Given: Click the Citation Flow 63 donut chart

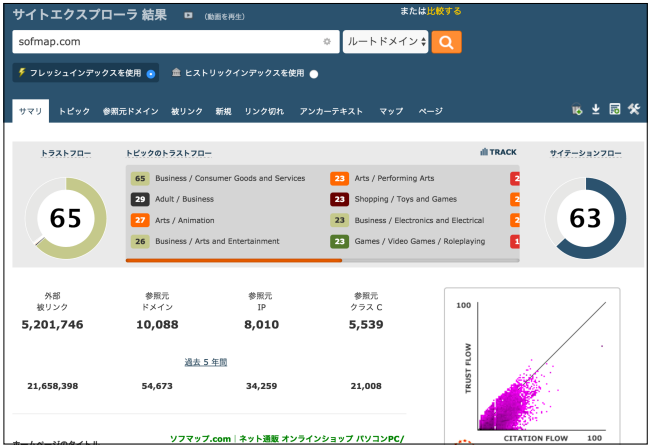Looking at the screenshot, I should 585,218.
